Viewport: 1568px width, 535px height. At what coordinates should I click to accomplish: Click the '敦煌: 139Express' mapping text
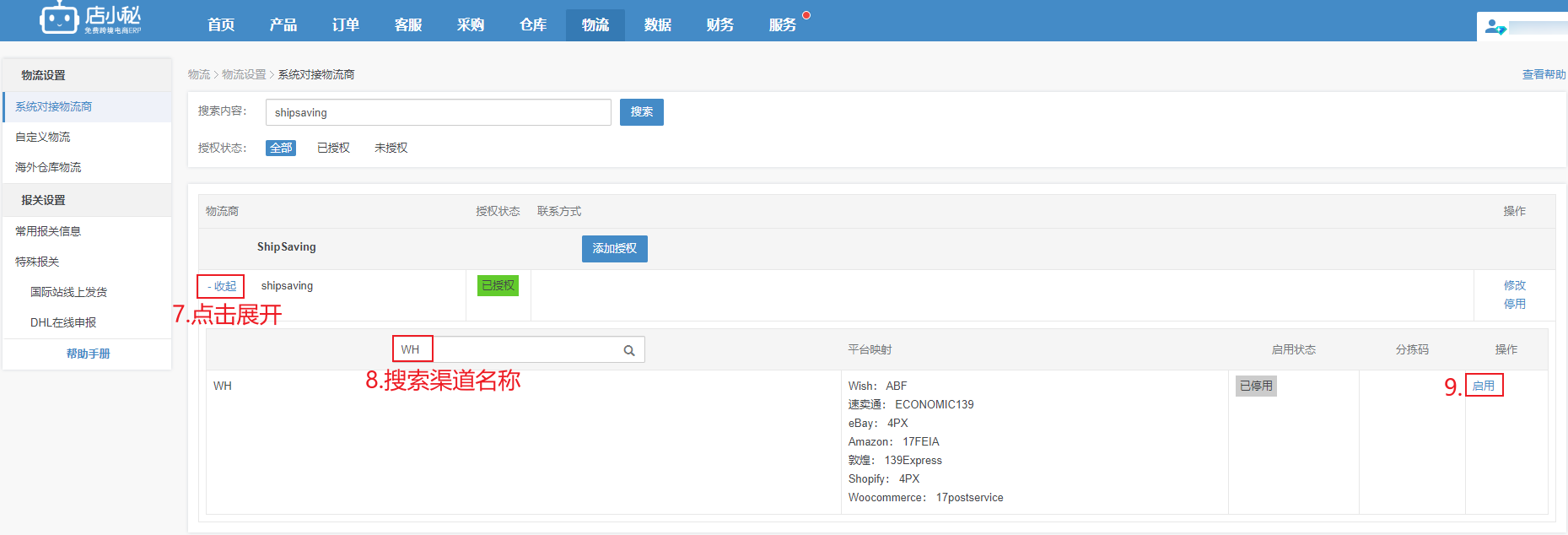click(x=895, y=461)
